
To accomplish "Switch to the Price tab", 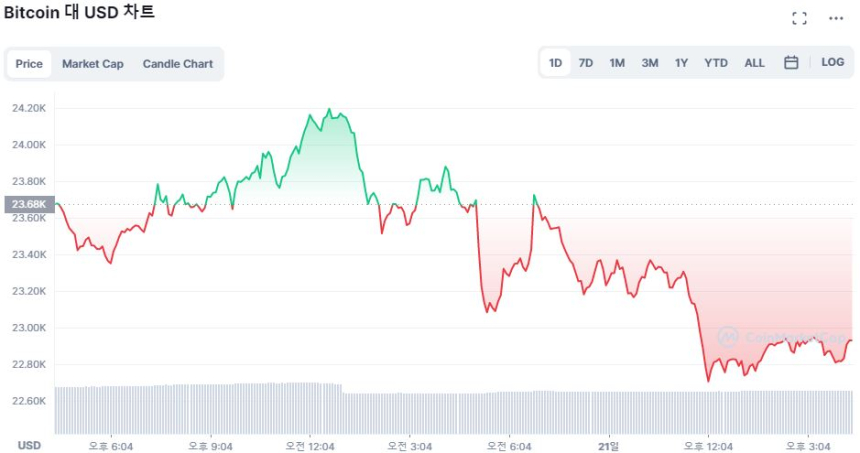I will [29, 64].
